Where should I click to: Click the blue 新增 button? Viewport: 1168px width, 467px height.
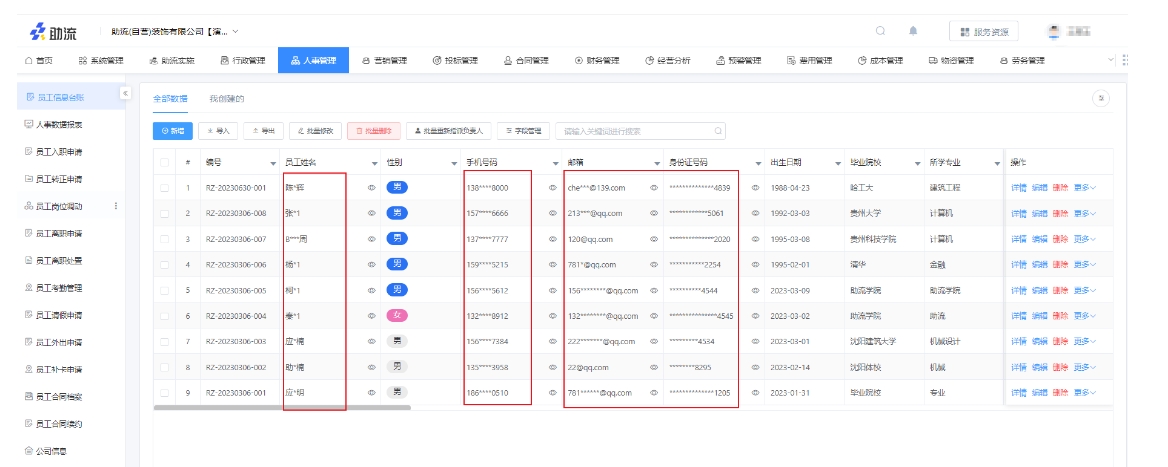click(172, 130)
